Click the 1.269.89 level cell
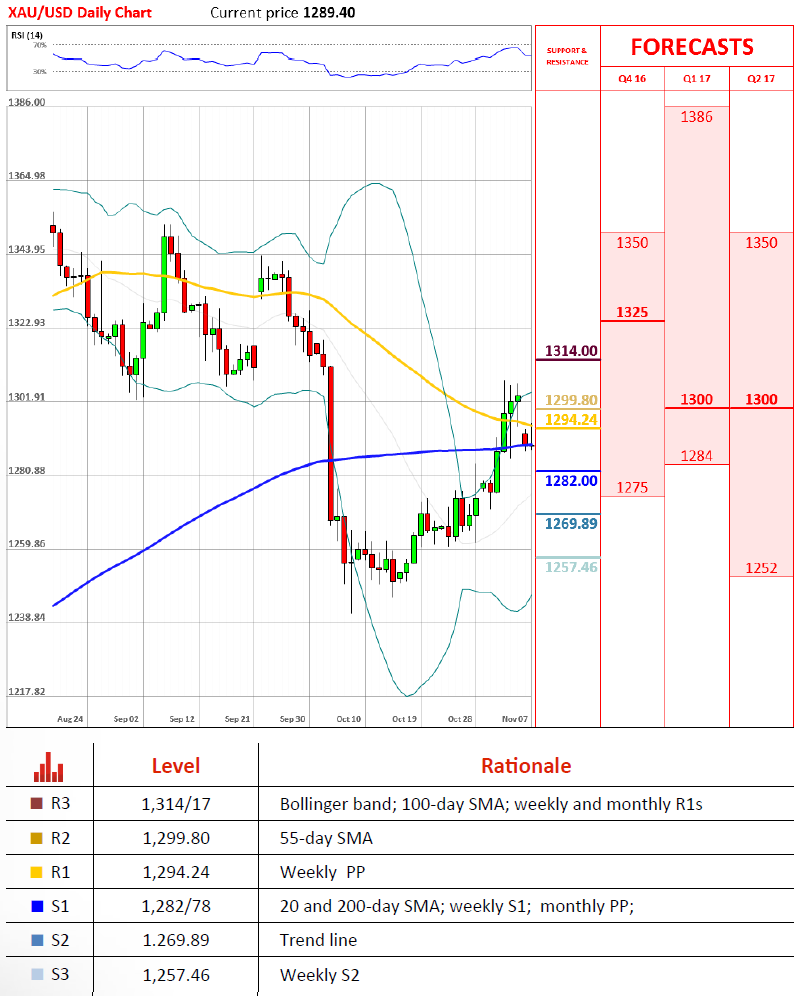Image resolution: width=802 pixels, height=996 pixels. 176,940
